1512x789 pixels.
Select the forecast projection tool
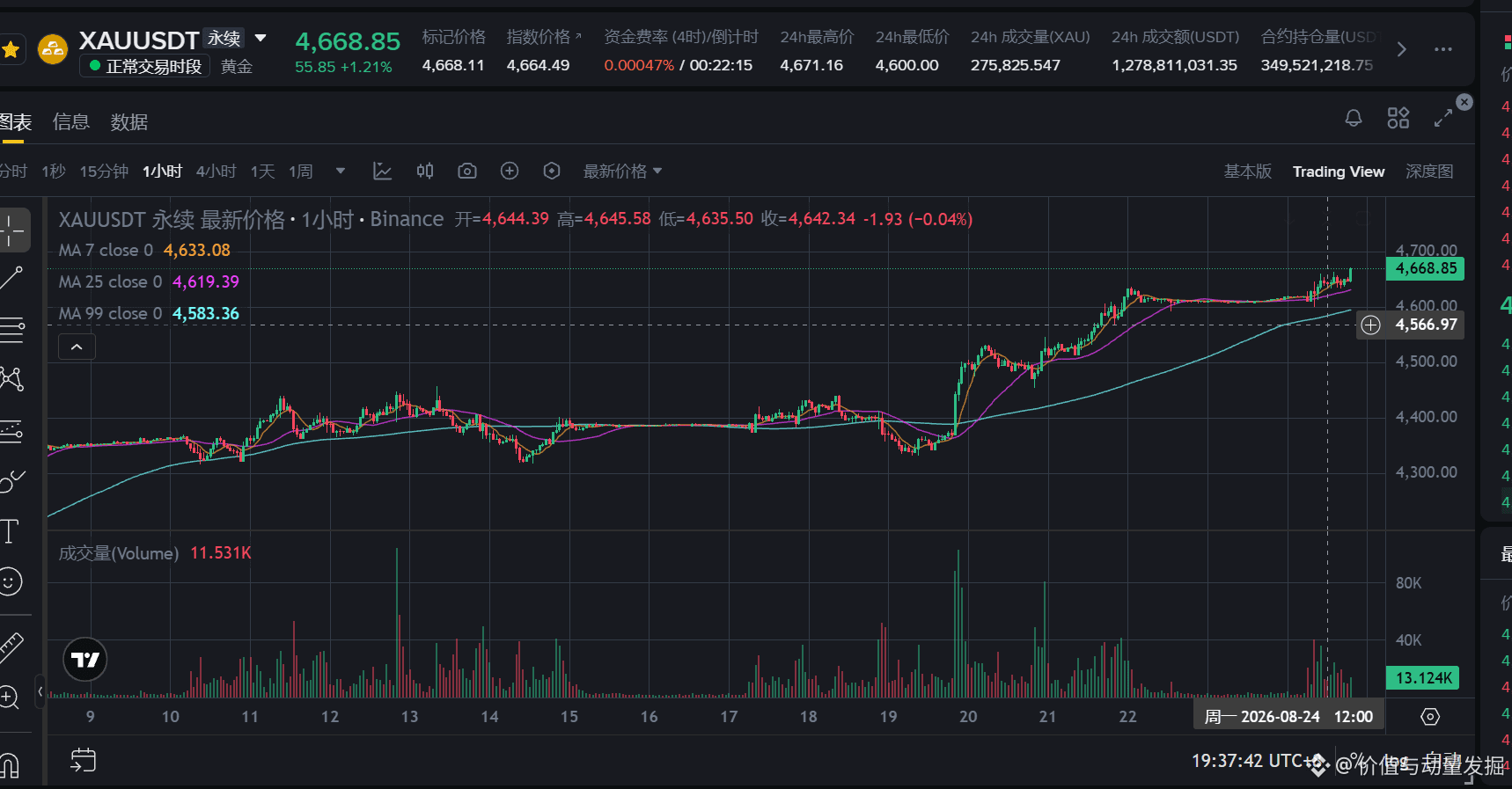tap(12, 430)
